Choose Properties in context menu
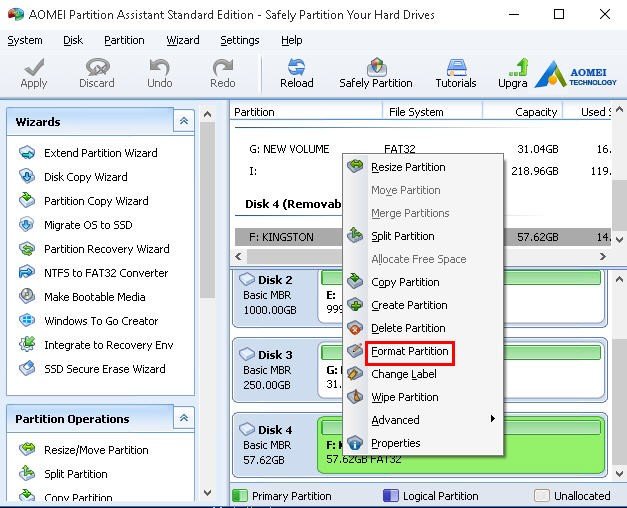 (423, 443)
